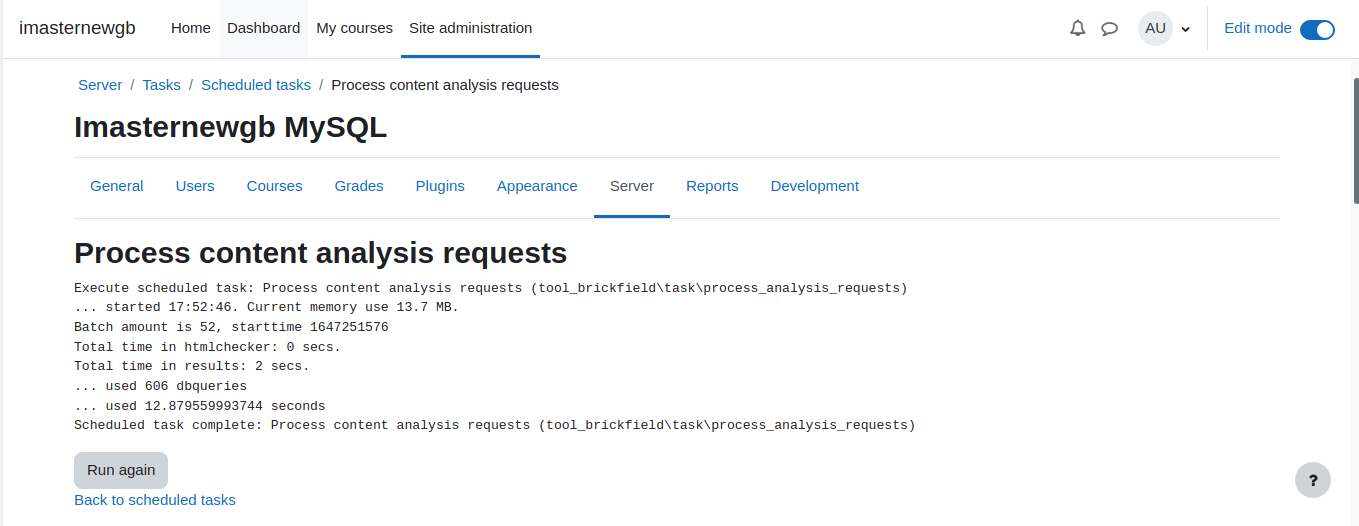Follow the Back to scheduled tasks link
The image size is (1359, 526).
155,500
